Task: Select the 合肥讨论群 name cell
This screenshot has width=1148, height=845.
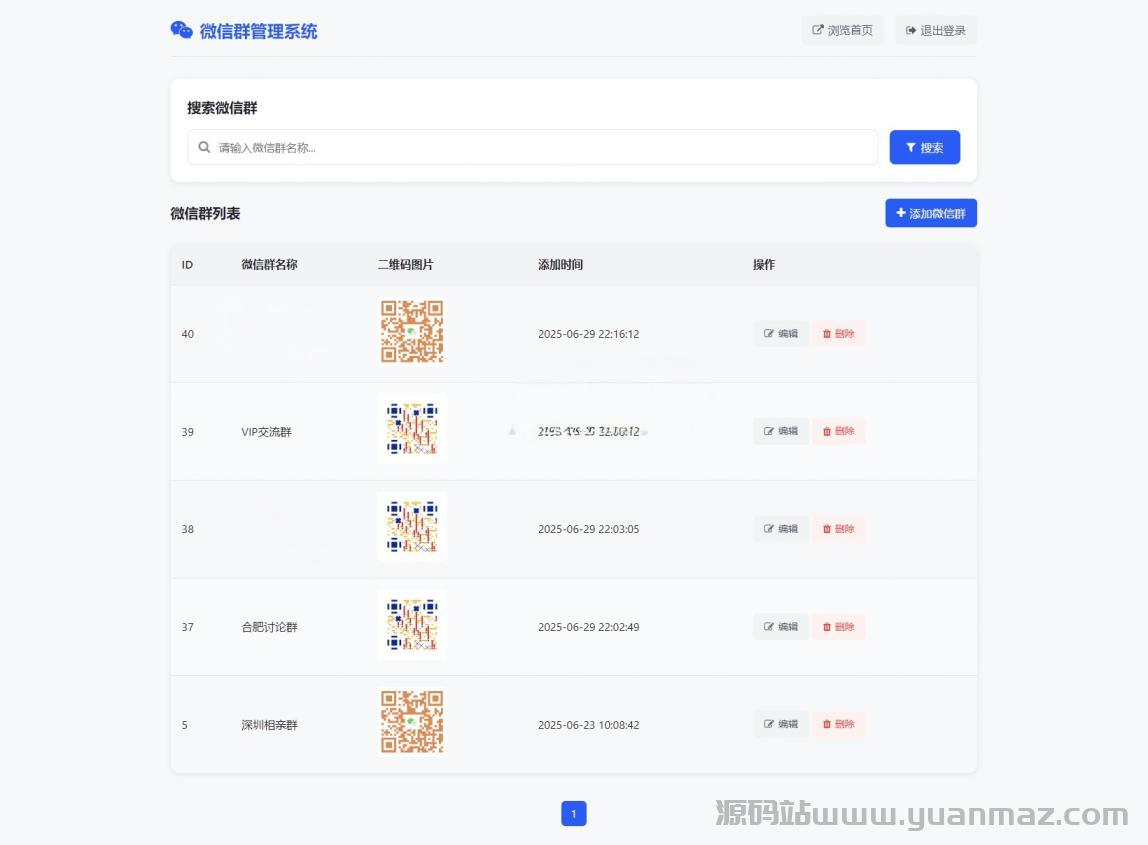Action: [269, 627]
